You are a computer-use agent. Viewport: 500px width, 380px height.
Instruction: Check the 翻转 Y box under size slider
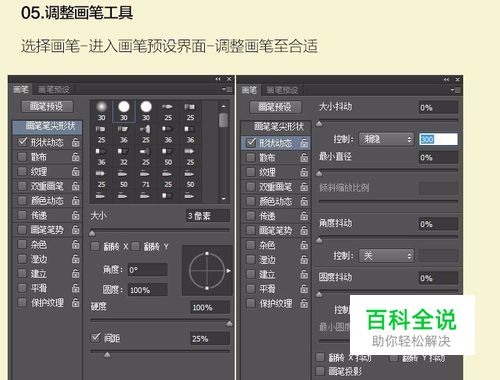coord(136,246)
